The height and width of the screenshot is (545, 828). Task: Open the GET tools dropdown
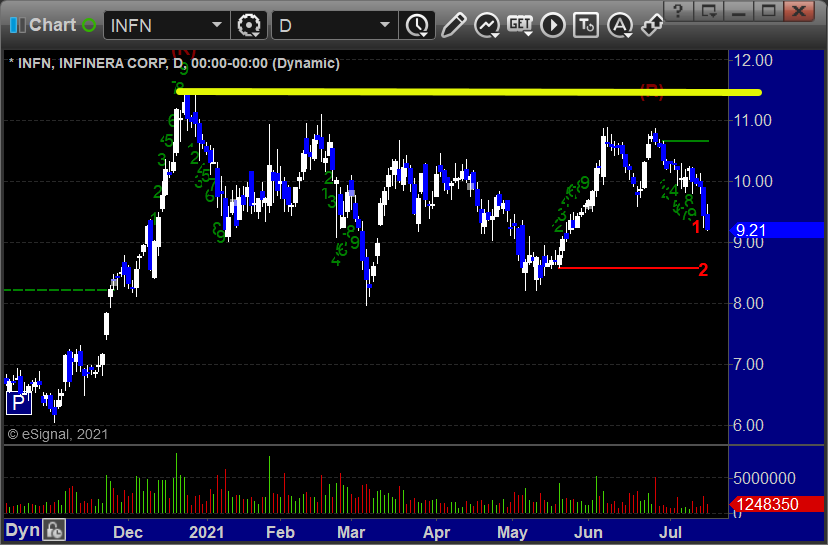click(x=520, y=25)
